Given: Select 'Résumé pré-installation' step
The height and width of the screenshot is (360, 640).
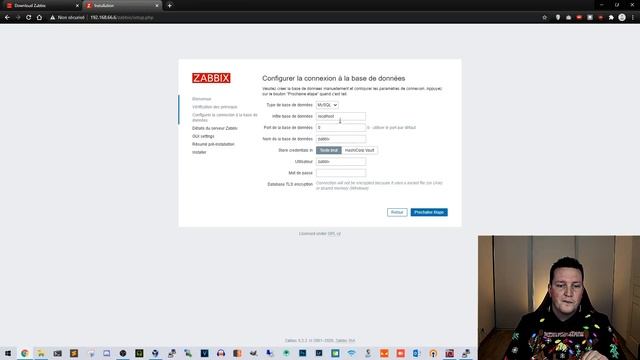Looking at the screenshot, I should [x=213, y=144].
